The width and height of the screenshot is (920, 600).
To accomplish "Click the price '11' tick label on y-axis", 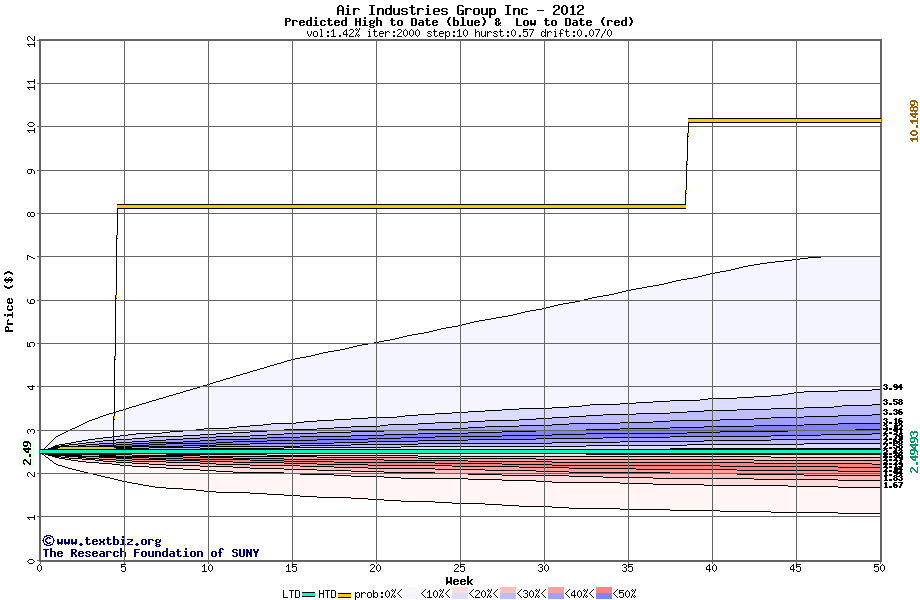I will pyautogui.click(x=31, y=84).
